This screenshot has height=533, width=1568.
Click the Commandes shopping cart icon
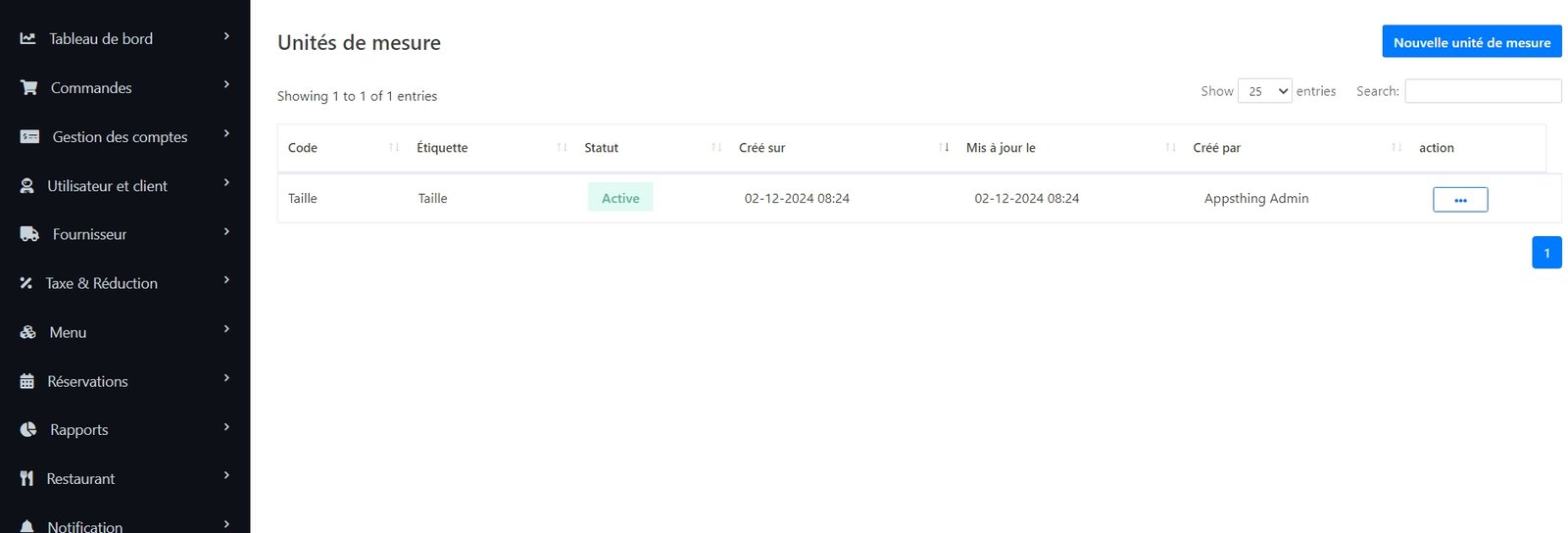coord(28,87)
